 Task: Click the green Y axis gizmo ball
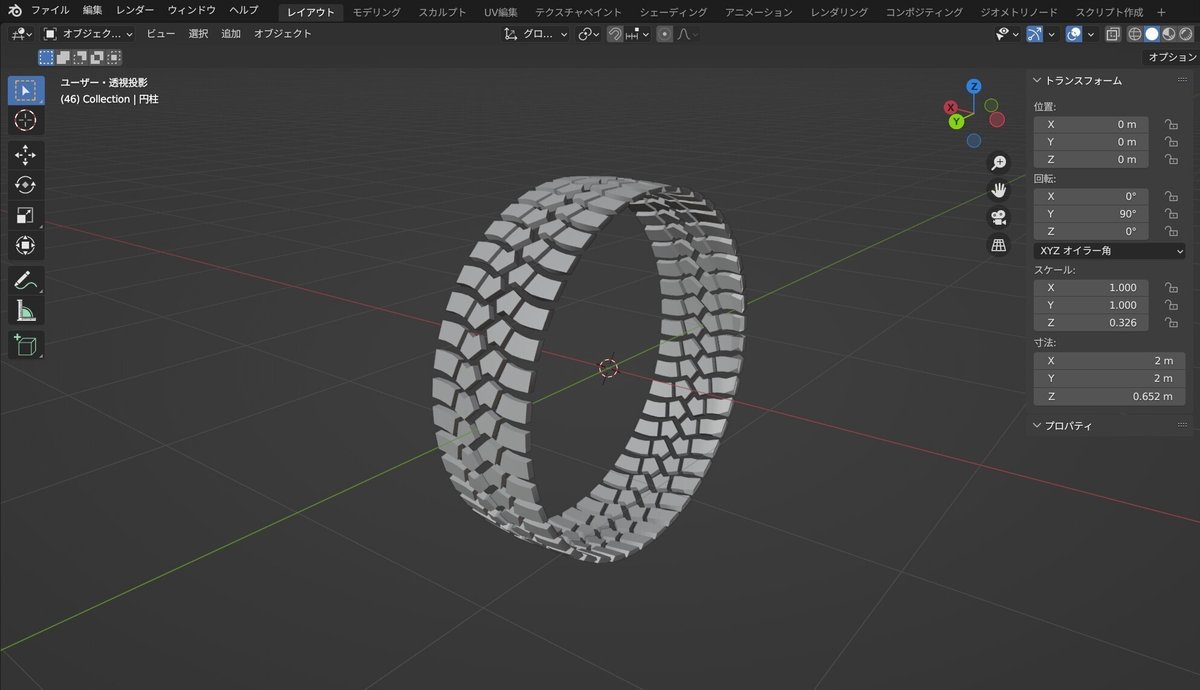[x=956, y=121]
